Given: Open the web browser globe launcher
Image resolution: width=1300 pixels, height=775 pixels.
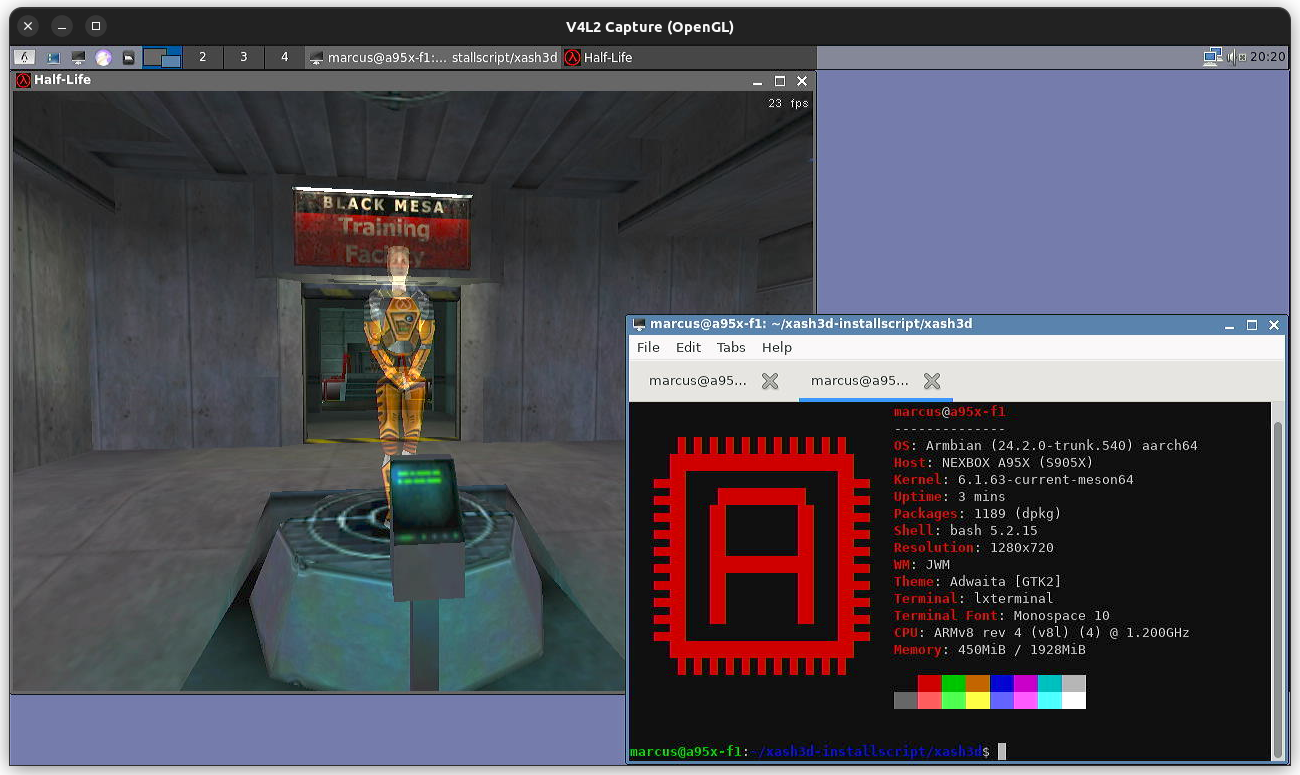Looking at the screenshot, I should [x=103, y=58].
